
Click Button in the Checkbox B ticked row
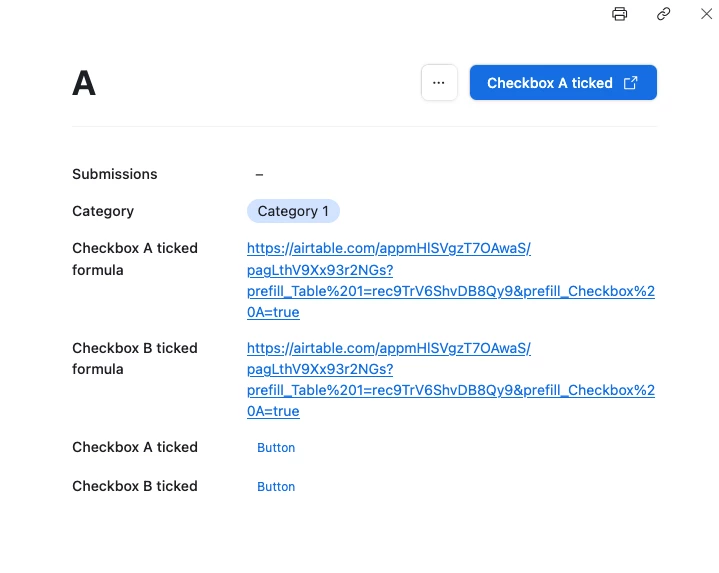click(x=276, y=487)
